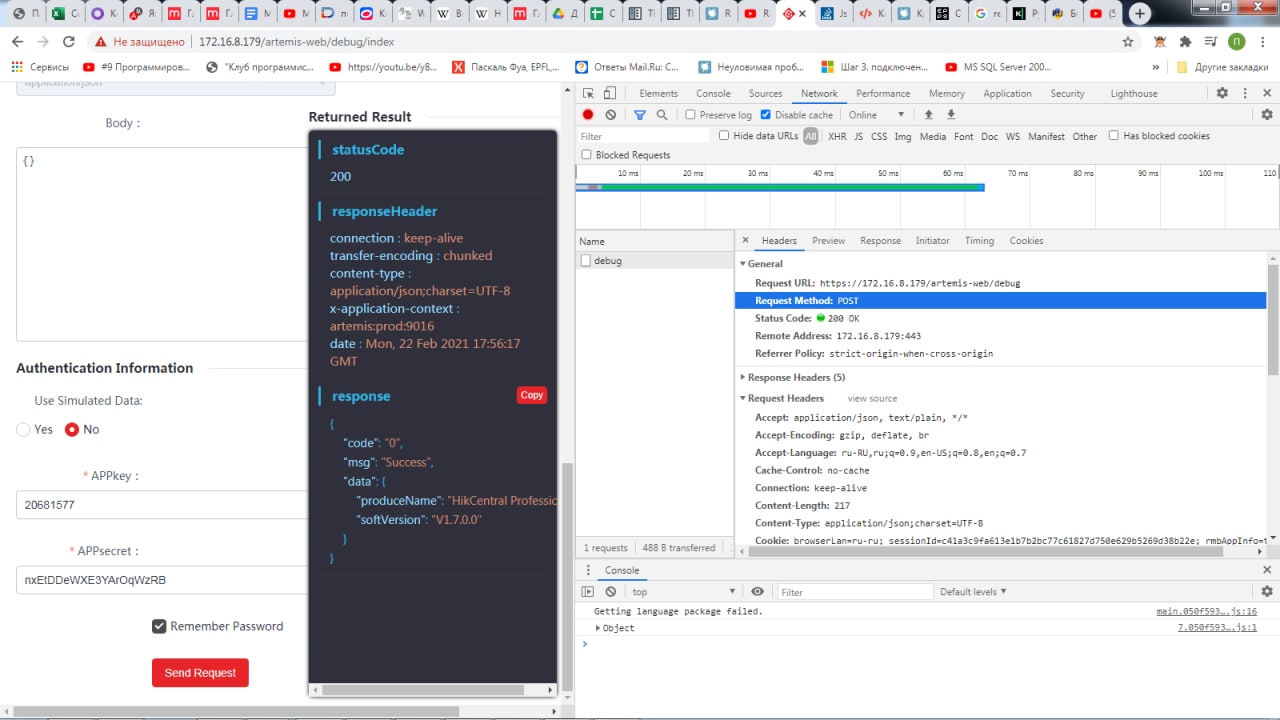This screenshot has height=720, width=1280.
Task: Select the debug request row
Action: click(x=655, y=261)
